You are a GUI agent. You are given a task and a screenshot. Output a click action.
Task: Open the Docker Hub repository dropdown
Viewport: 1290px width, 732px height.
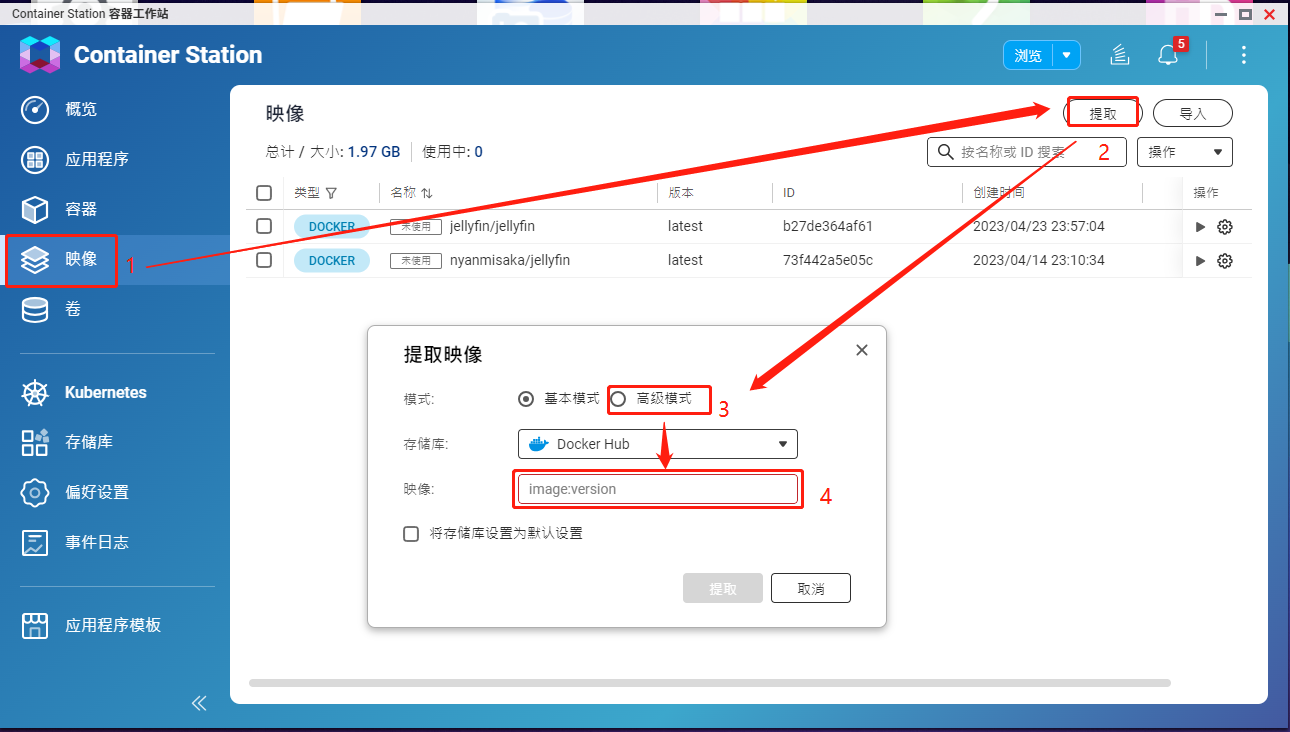(x=657, y=443)
